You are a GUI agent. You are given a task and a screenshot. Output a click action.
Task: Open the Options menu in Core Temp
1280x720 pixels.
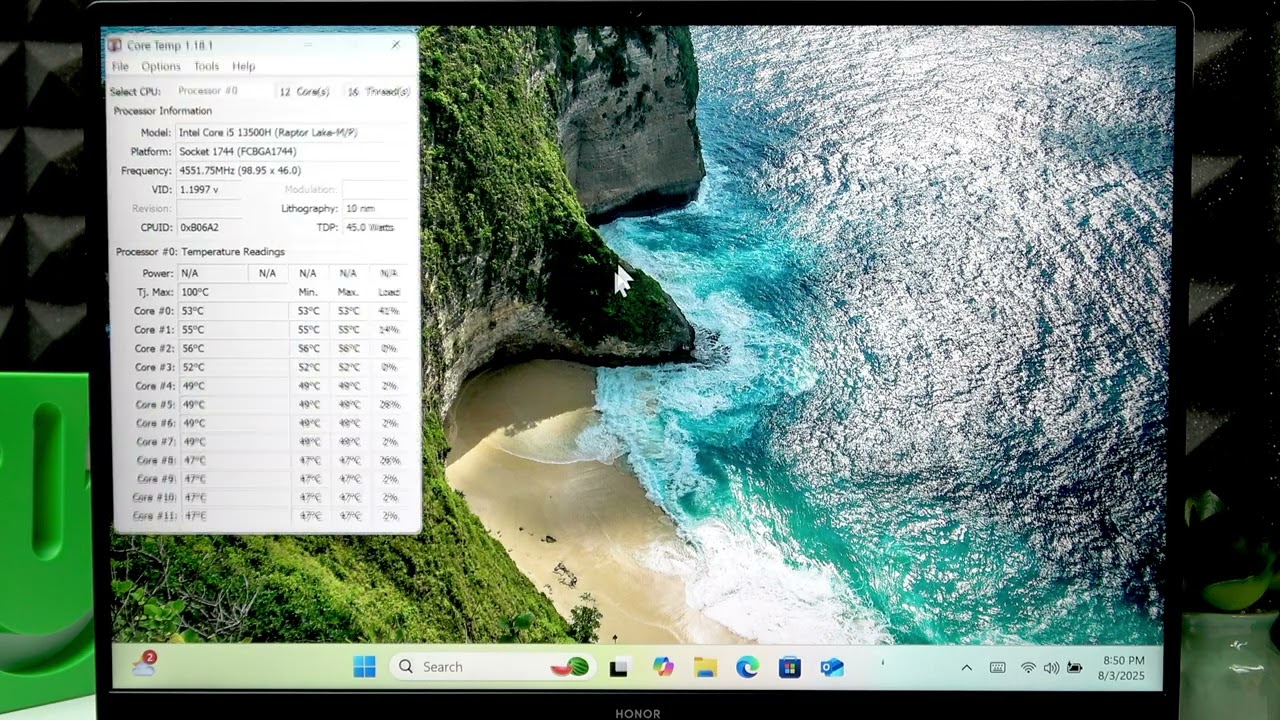(x=161, y=66)
